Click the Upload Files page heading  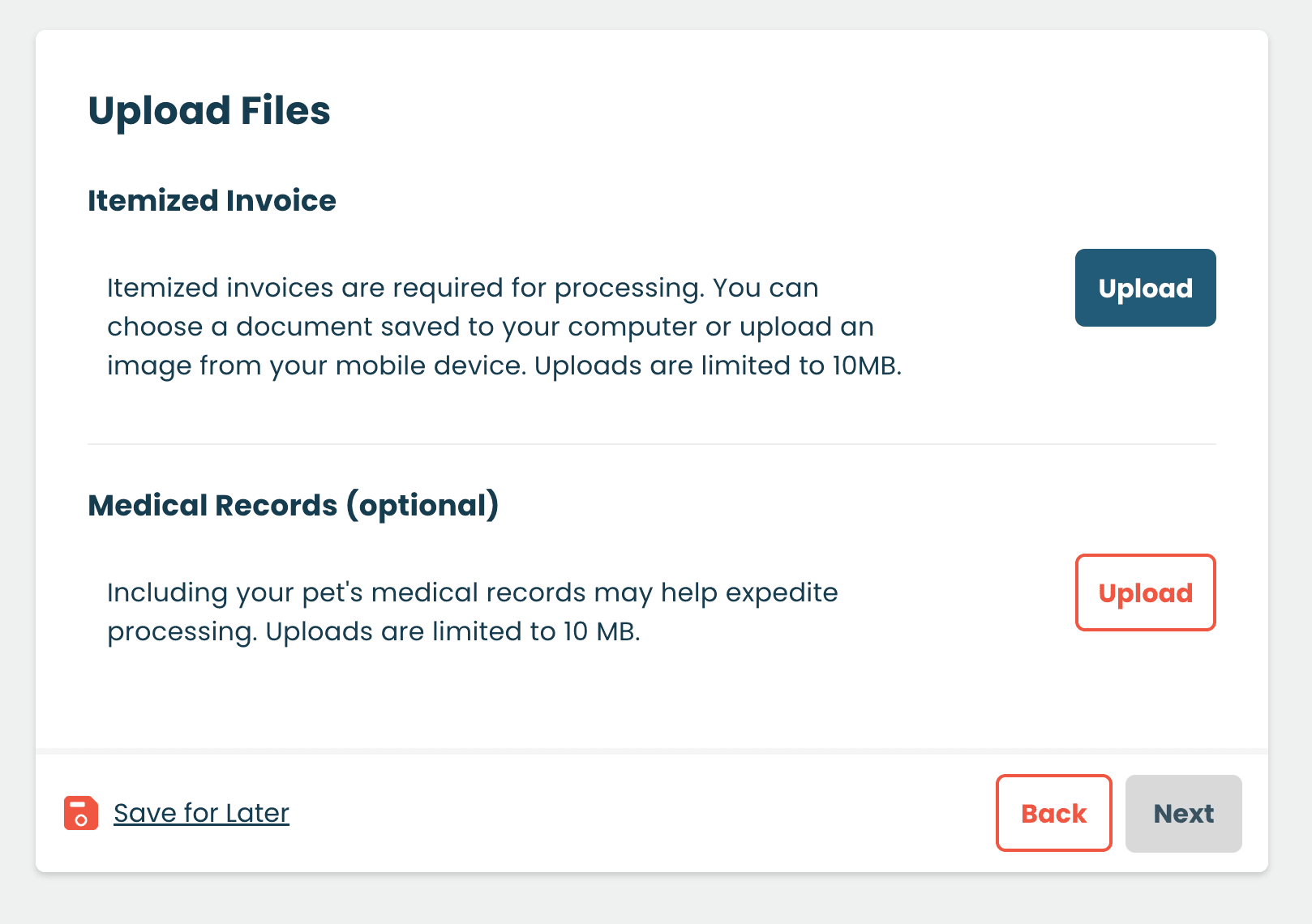[x=209, y=110]
